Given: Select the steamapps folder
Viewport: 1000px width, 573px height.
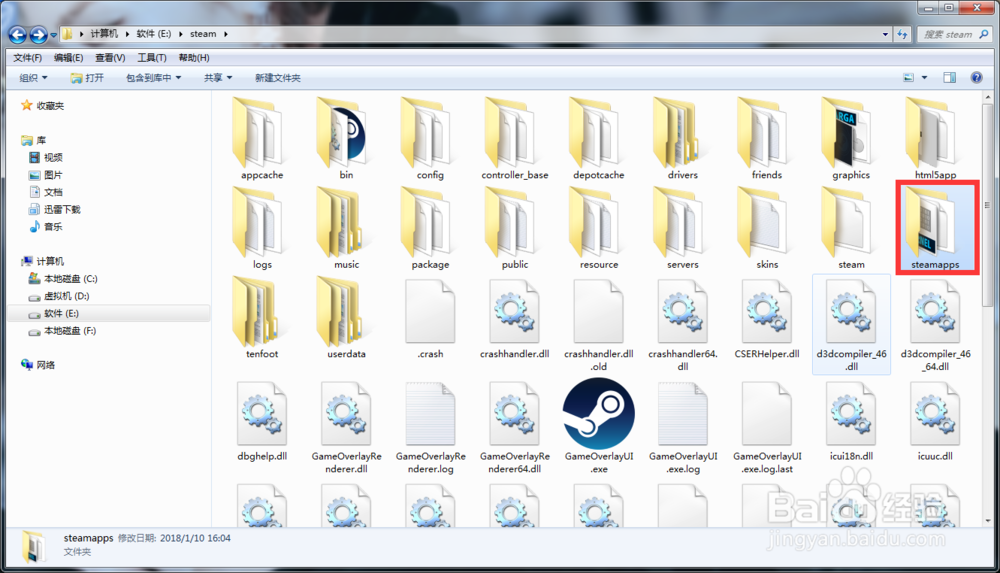Looking at the screenshot, I should 935,228.
